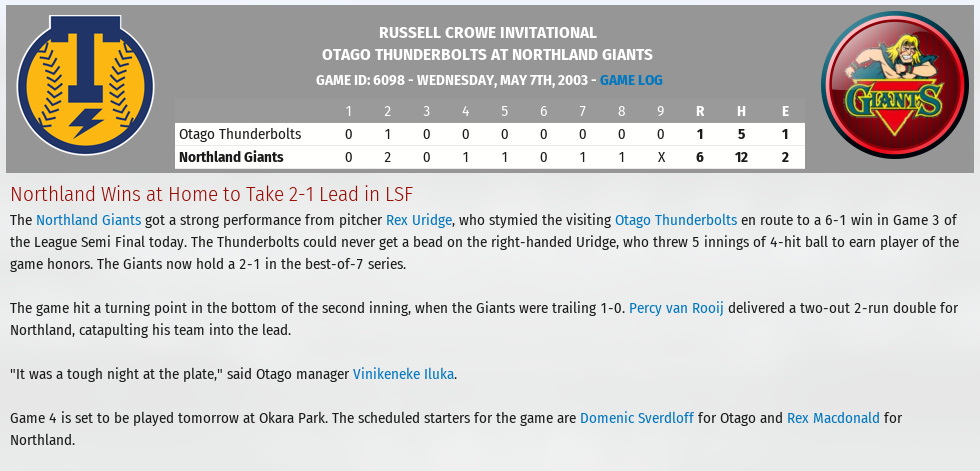Click the Otago Thunderbolts row in box score
The width and height of the screenshot is (980, 471).
(x=489, y=134)
